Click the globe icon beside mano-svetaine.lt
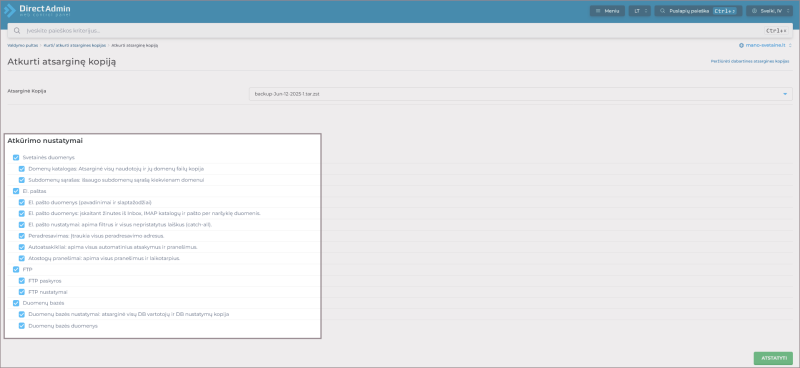800x368 pixels. point(741,45)
